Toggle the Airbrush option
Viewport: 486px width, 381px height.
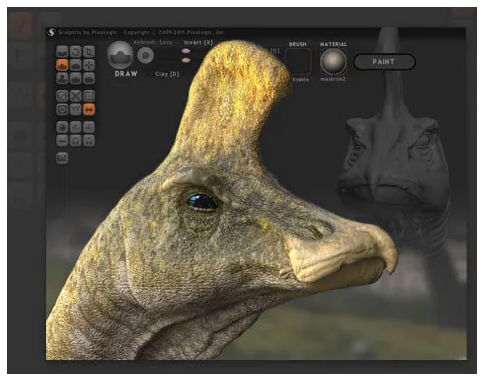(x=145, y=42)
